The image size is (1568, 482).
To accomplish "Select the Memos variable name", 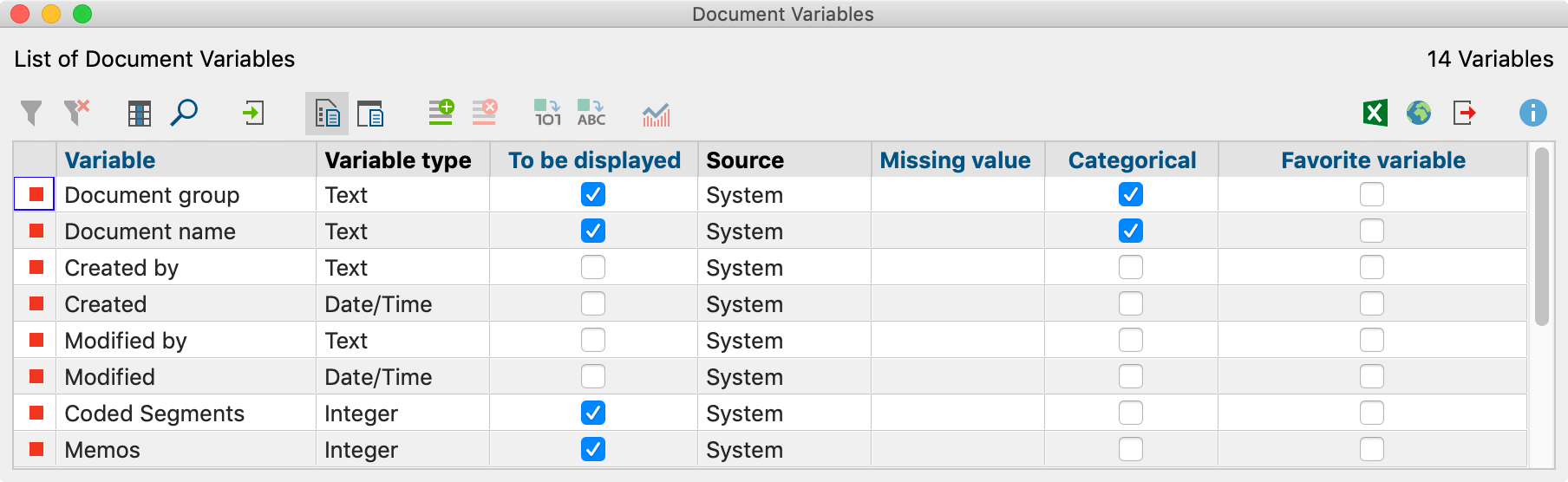I will coord(102,450).
